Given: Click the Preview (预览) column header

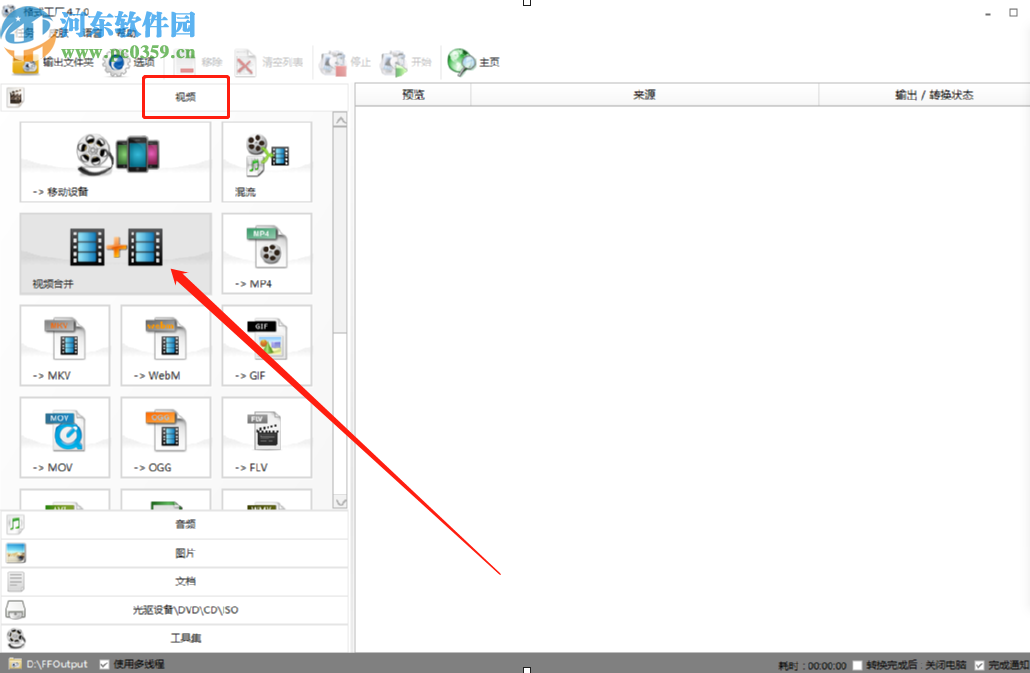Looking at the screenshot, I should tap(413, 95).
